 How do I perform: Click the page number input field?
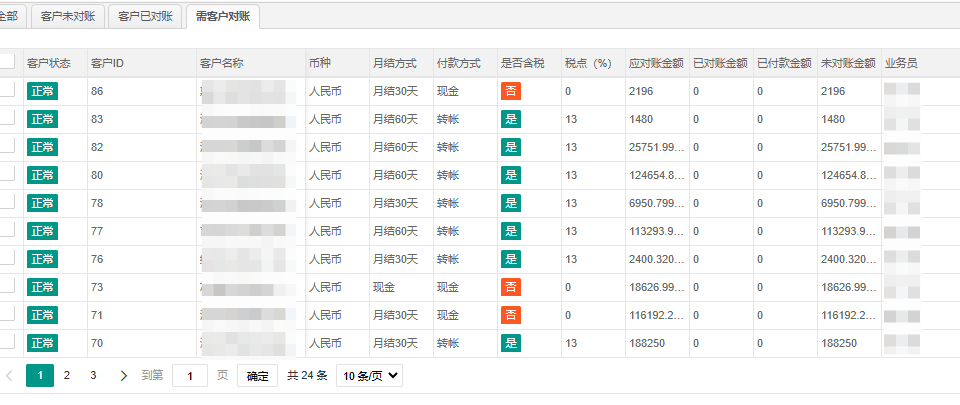click(x=190, y=376)
